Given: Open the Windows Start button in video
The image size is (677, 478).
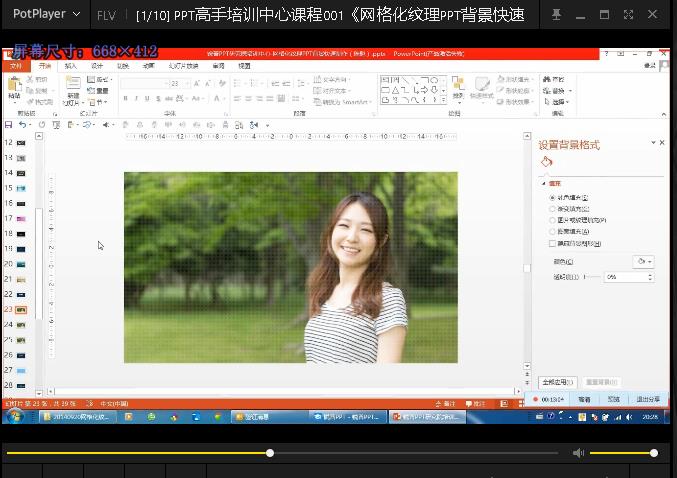Looking at the screenshot, I should pos(15,417).
